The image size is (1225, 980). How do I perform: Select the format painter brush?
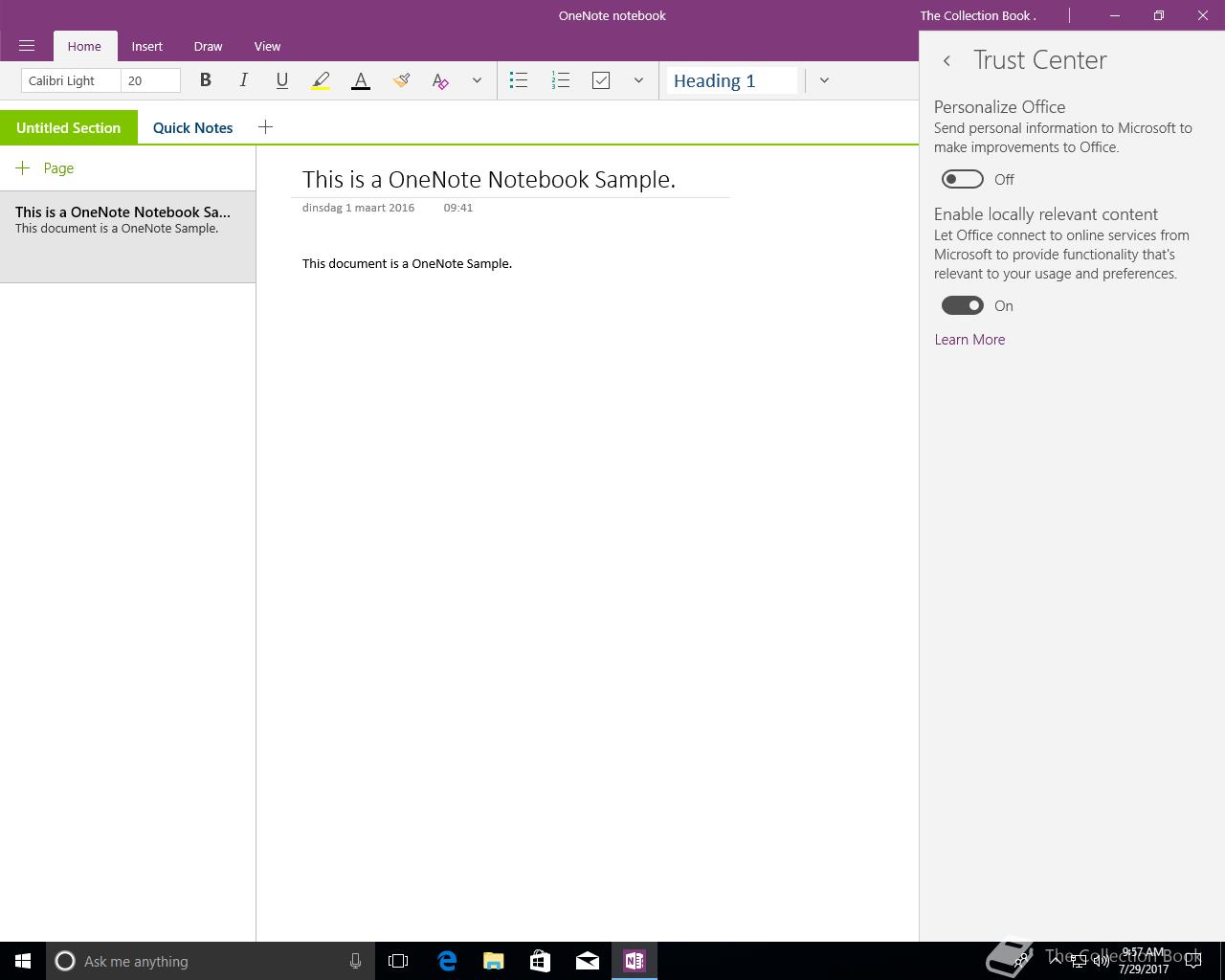pos(401,80)
